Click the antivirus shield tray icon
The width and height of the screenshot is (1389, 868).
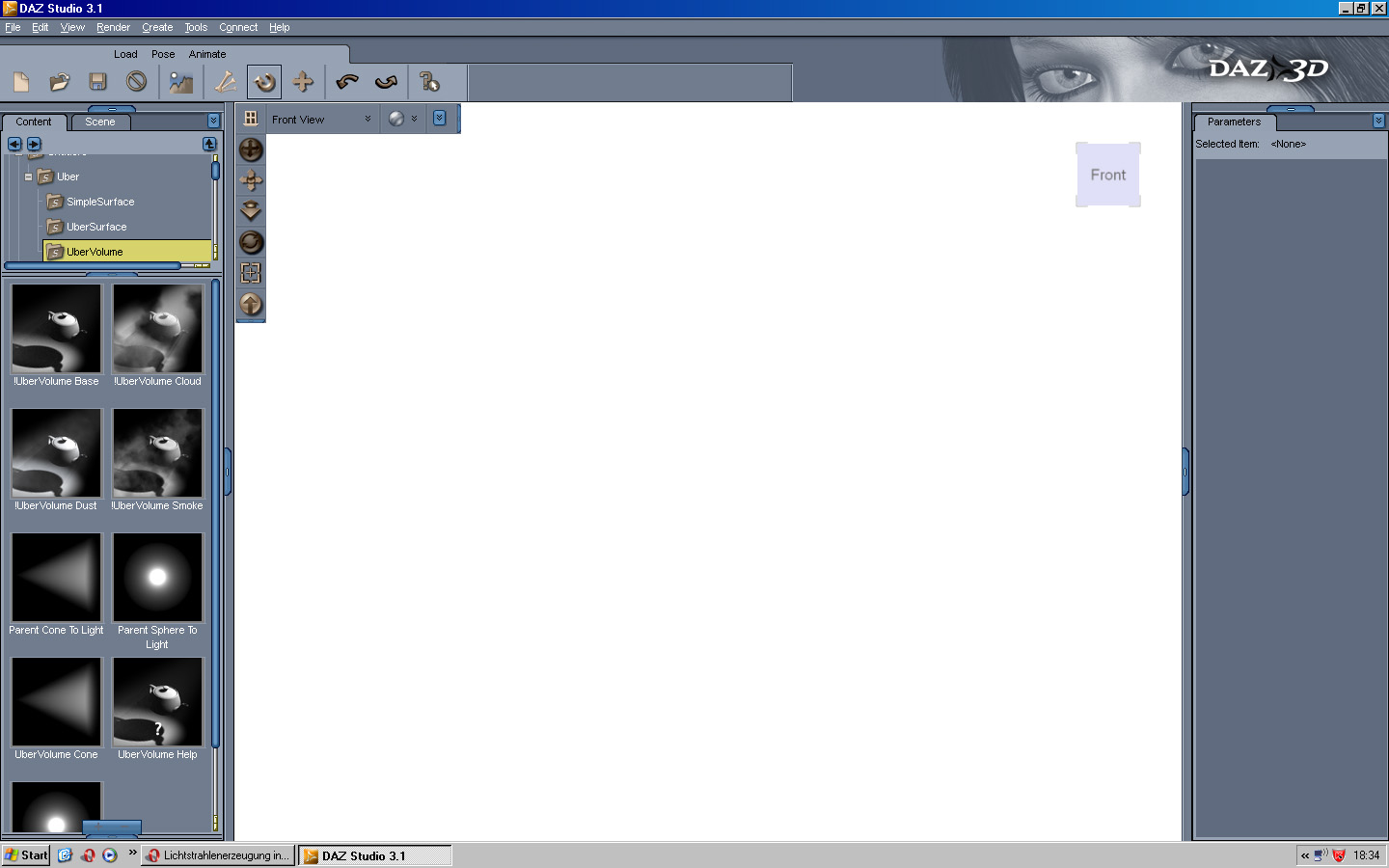click(1339, 855)
